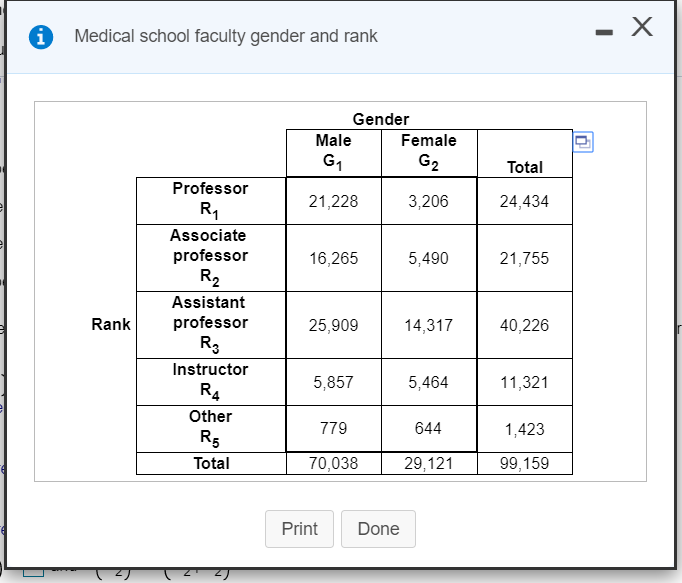This screenshot has height=583, width=682.
Task: Click the Instructor R4 row label
Action: click(211, 382)
